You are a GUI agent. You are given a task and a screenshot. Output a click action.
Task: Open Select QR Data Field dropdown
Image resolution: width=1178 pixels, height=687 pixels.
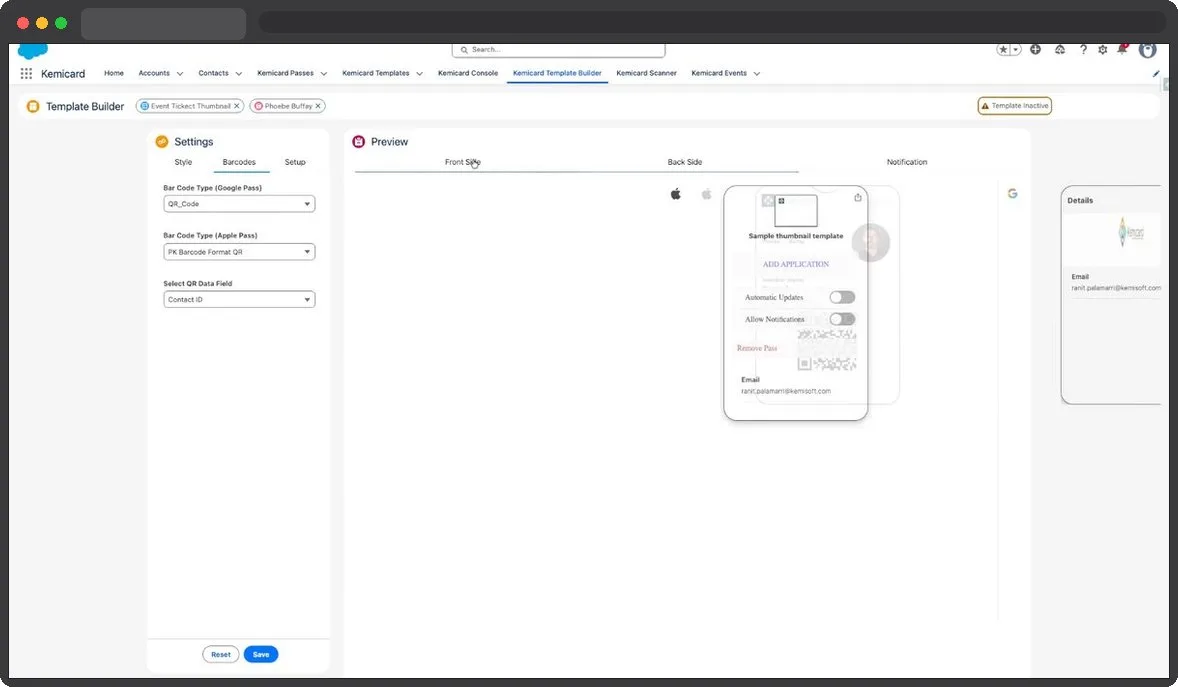point(239,299)
